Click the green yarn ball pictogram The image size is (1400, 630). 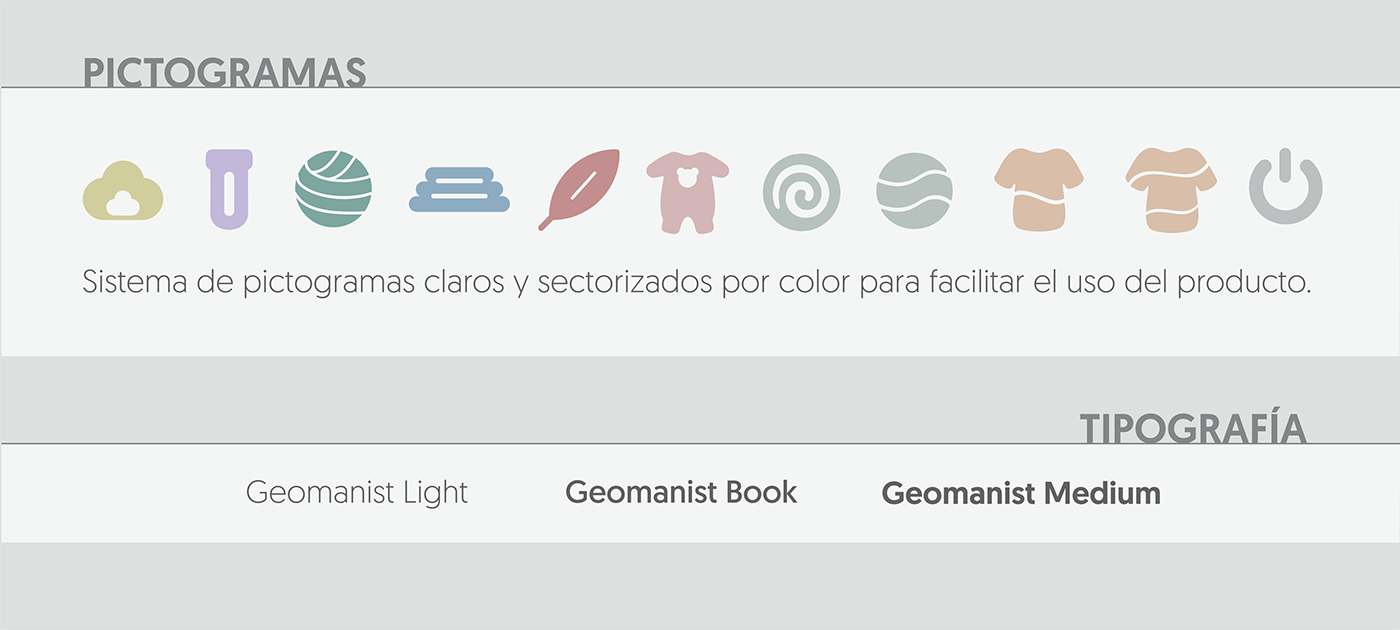pos(334,189)
